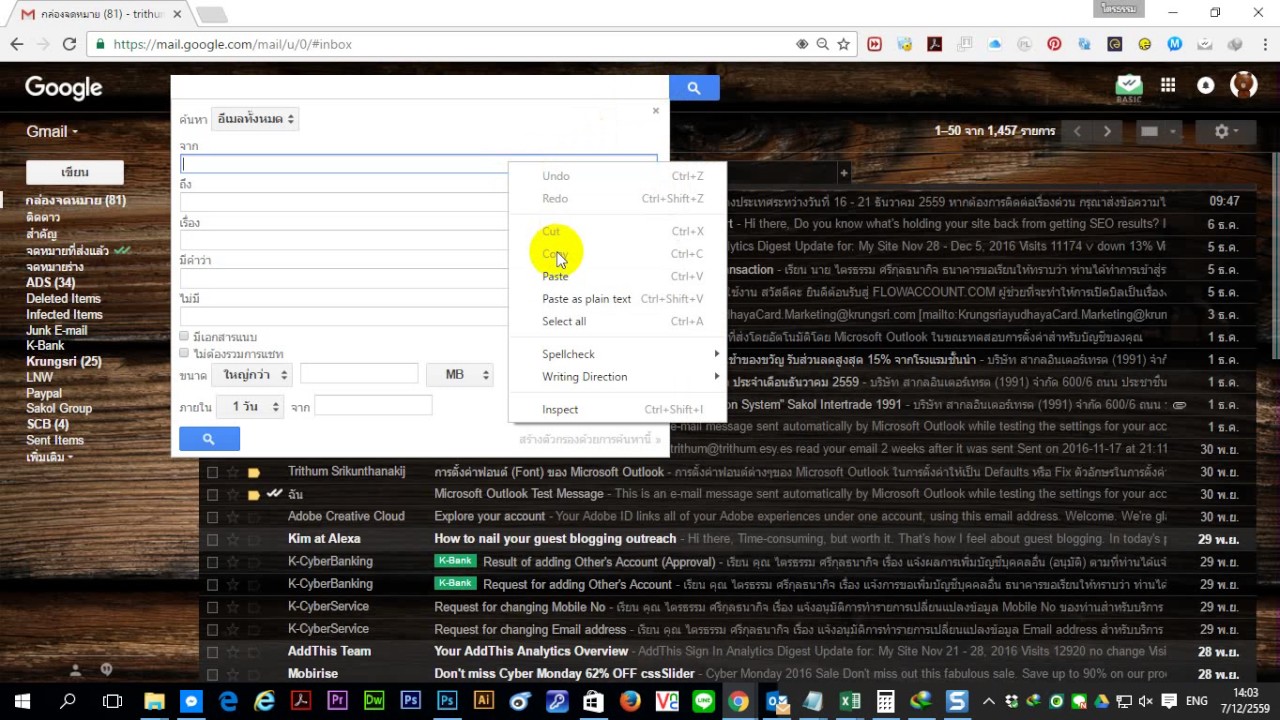Go back in browser history
This screenshot has height=720, width=1280.
pos(17,44)
